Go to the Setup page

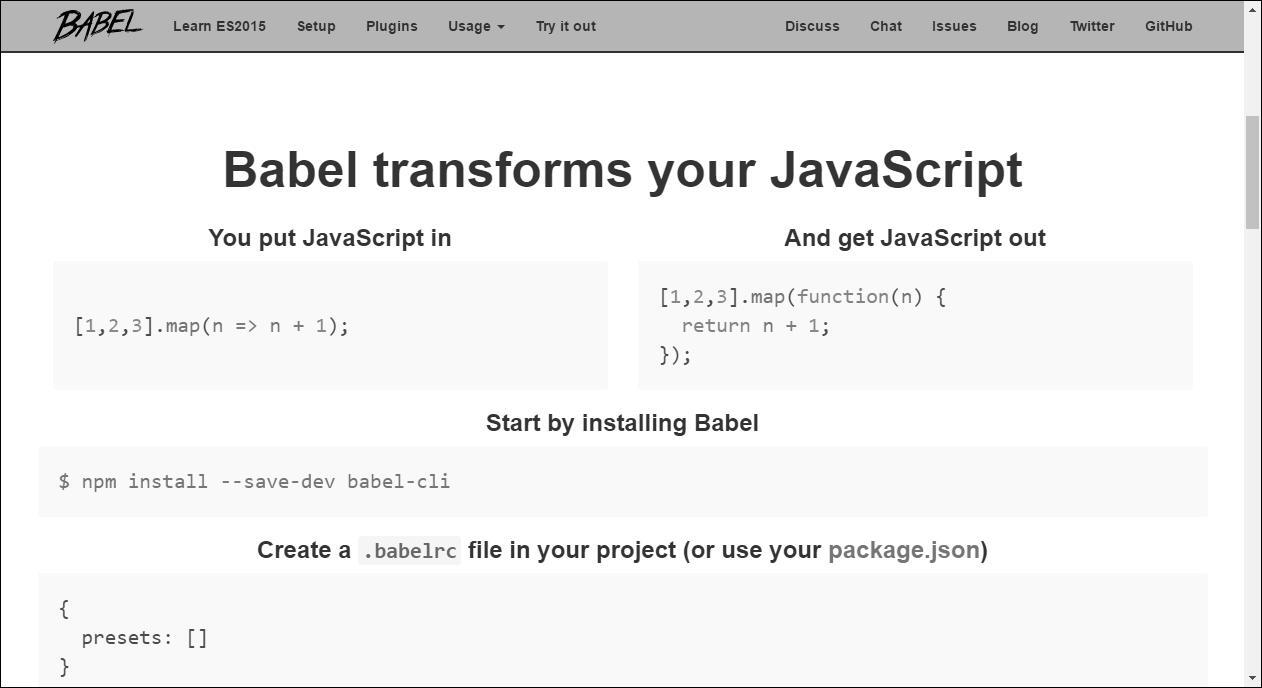pos(316,26)
